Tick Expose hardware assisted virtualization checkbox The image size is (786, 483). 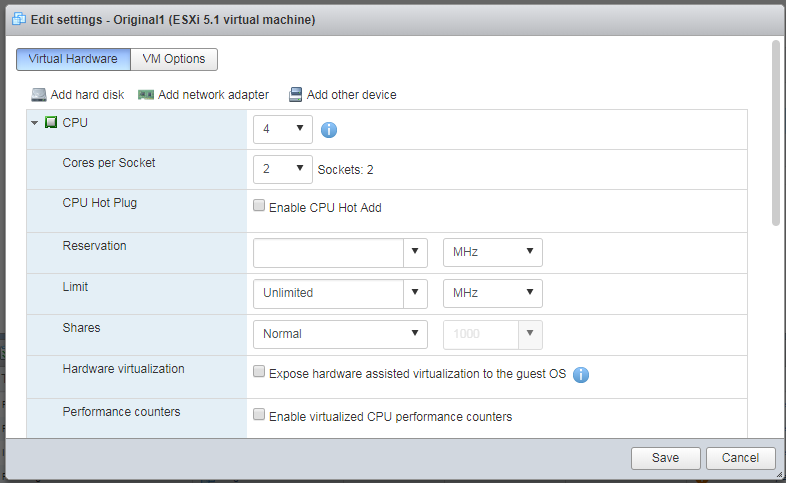[x=259, y=372]
